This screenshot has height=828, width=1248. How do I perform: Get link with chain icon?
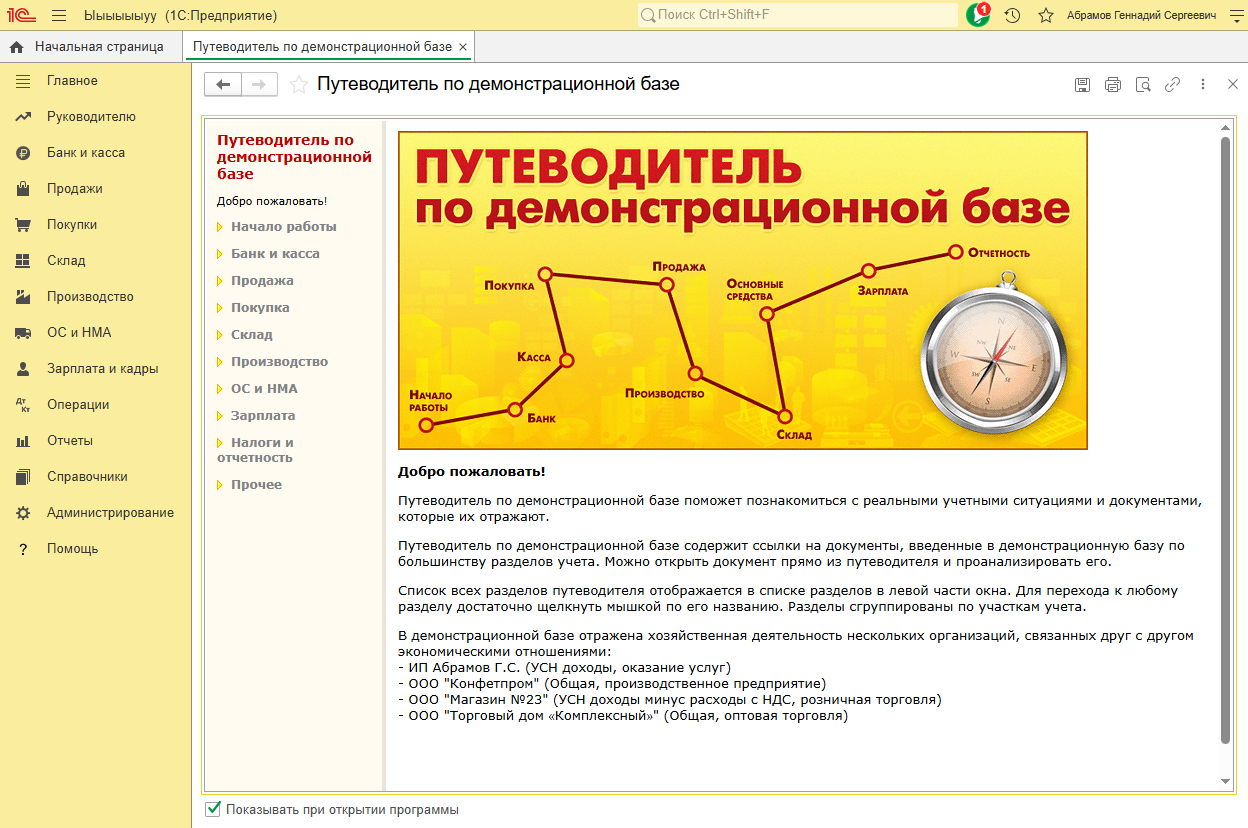[x=1173, y=85]
